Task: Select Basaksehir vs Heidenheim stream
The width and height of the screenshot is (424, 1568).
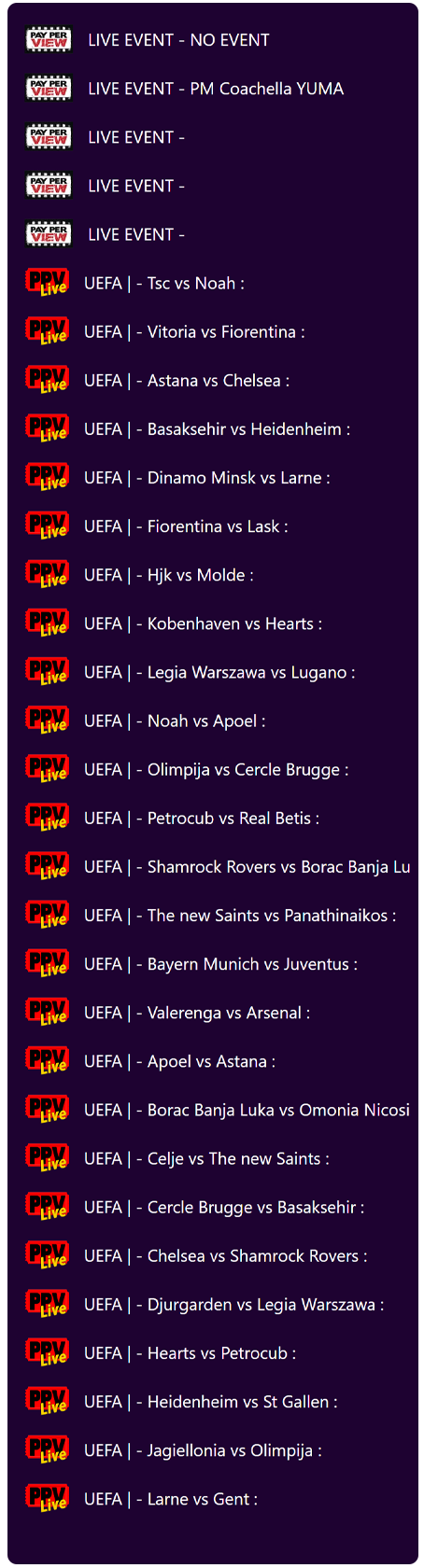Action: click(213, 429)
